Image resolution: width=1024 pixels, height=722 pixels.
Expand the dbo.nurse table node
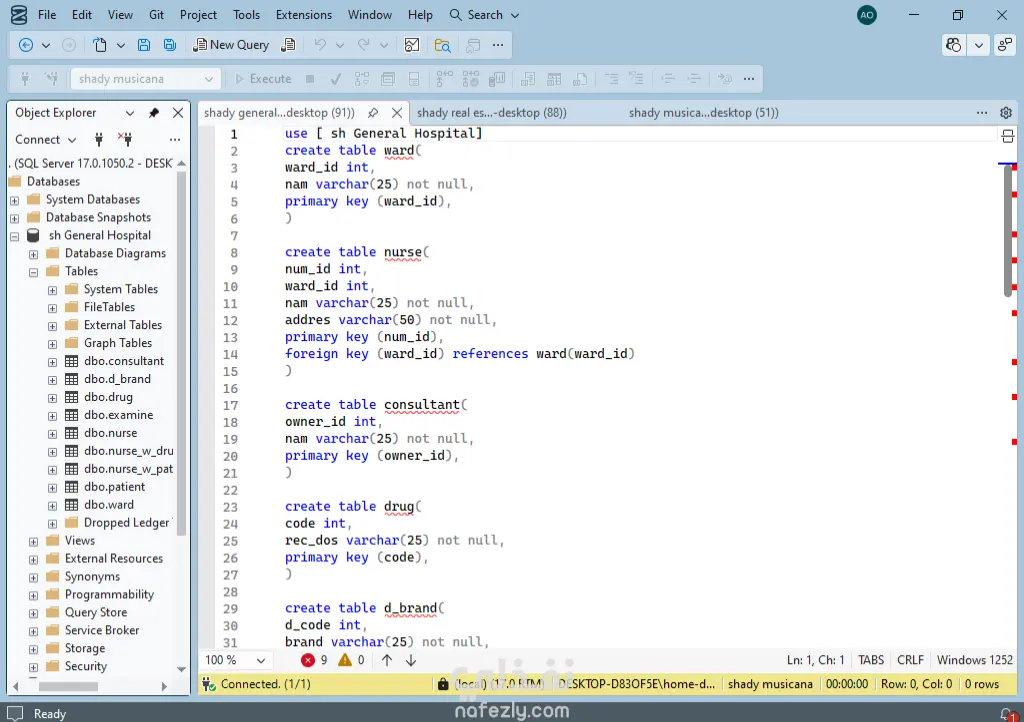52,433
